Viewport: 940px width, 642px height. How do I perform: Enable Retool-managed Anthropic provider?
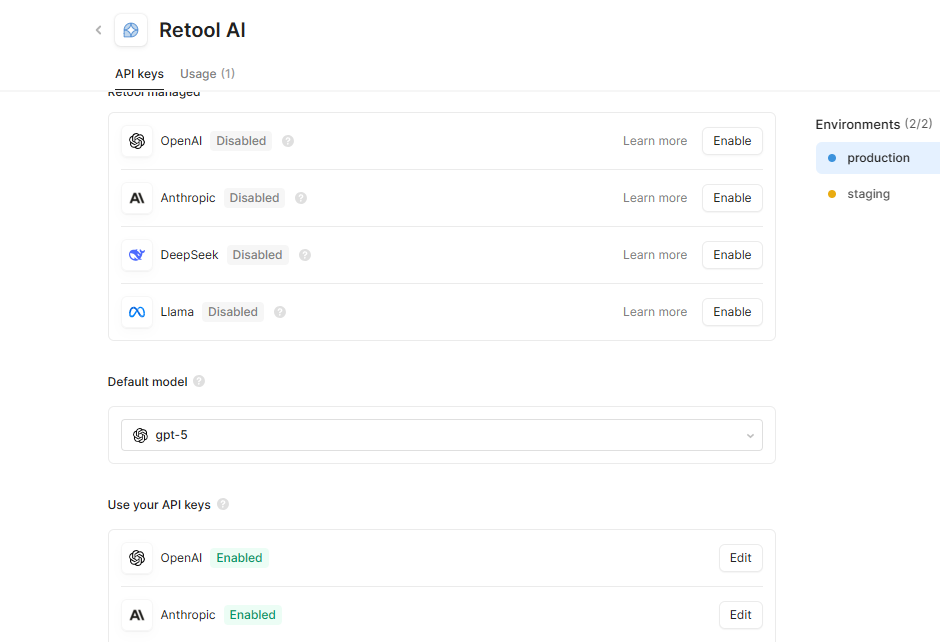pos(731,198)
